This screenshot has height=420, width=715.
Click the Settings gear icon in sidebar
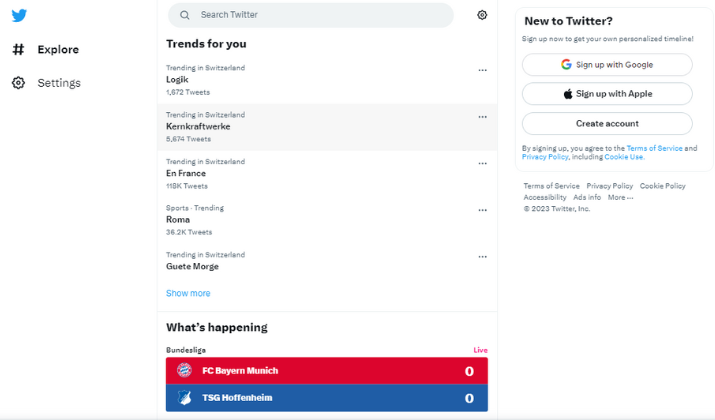click(x=18, y=83)
